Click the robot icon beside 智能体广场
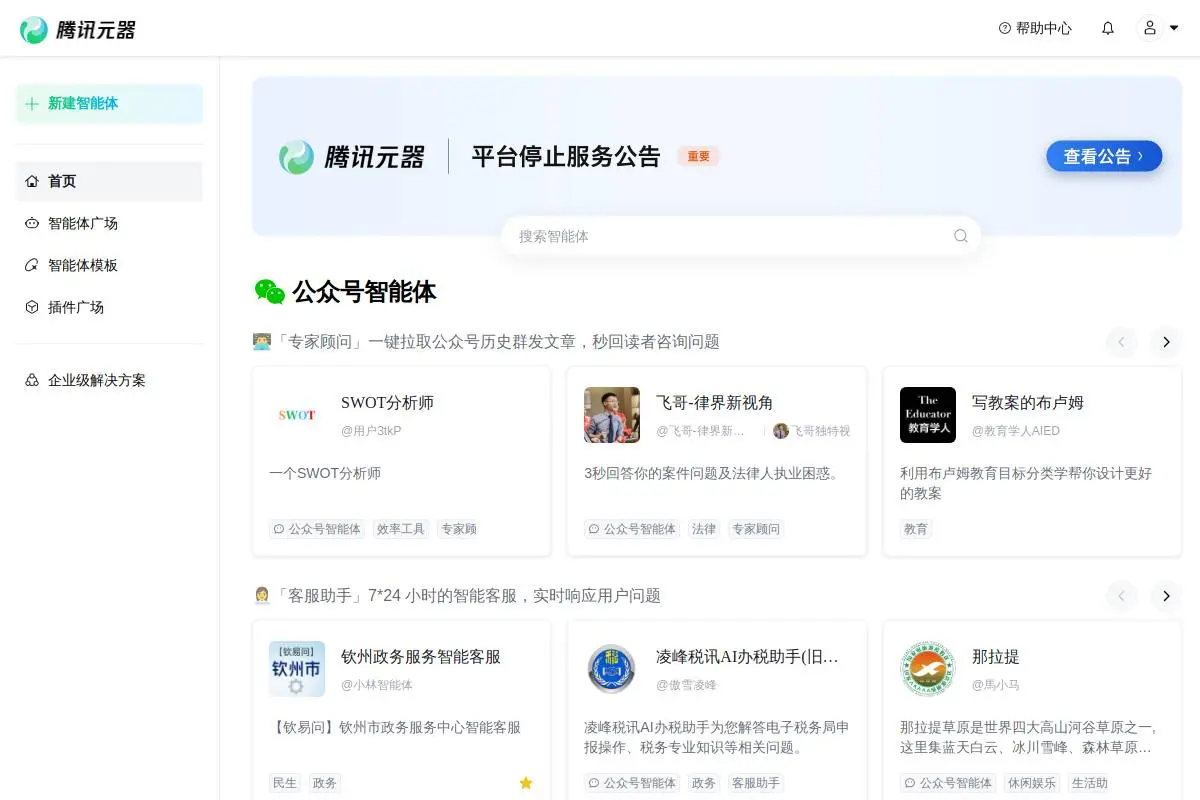 [32, 223]
